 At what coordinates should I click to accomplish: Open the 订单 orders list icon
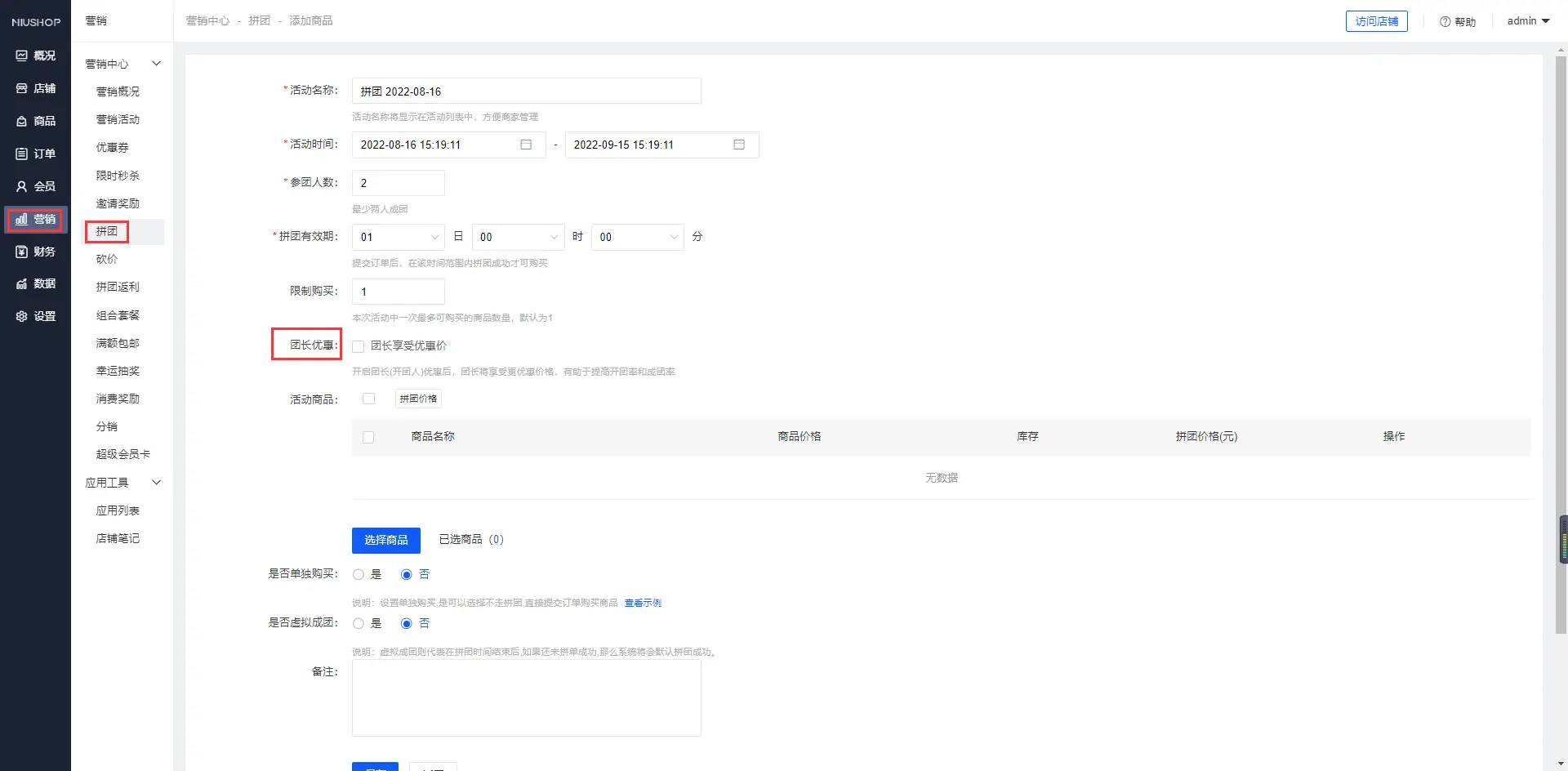point(22,154)
